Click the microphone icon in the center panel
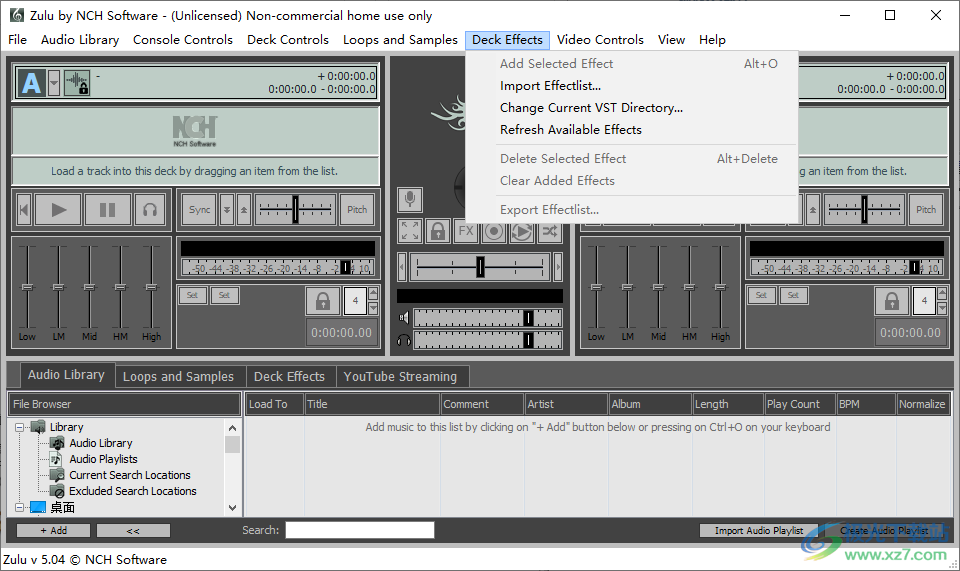This screenshot has width=960, height=571. (x=410, y=200)
